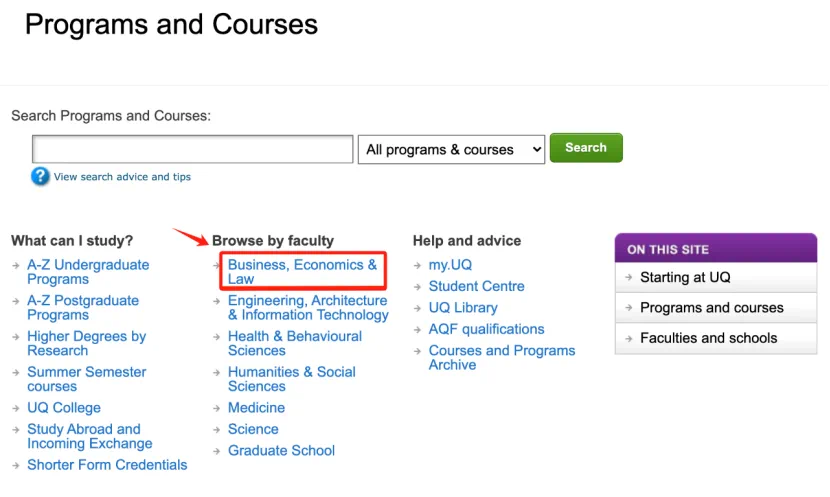
Task: Open the All programs & courses dropdown
Action: (x=452, y=150)
